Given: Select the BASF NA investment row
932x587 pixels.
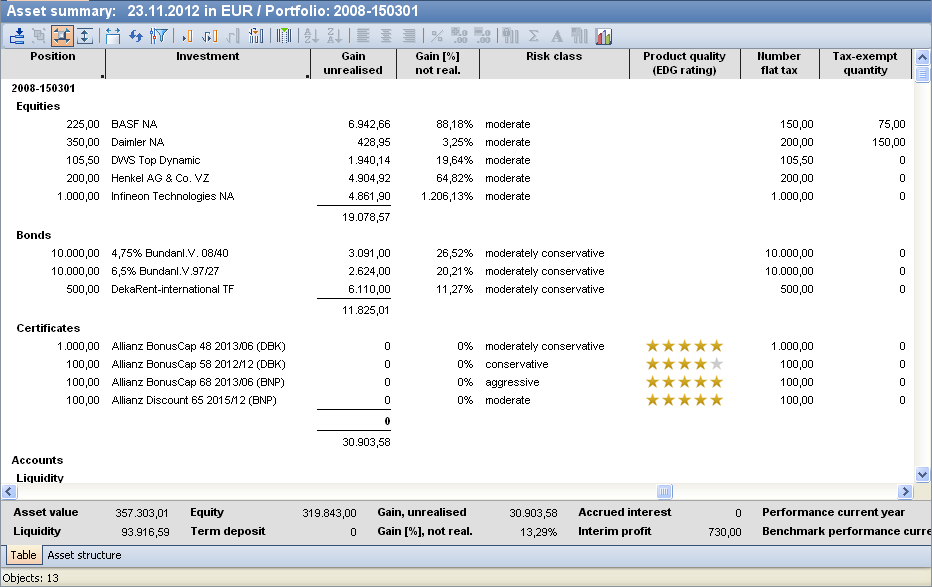Looking at the screenshot, I should pos(134,124).
